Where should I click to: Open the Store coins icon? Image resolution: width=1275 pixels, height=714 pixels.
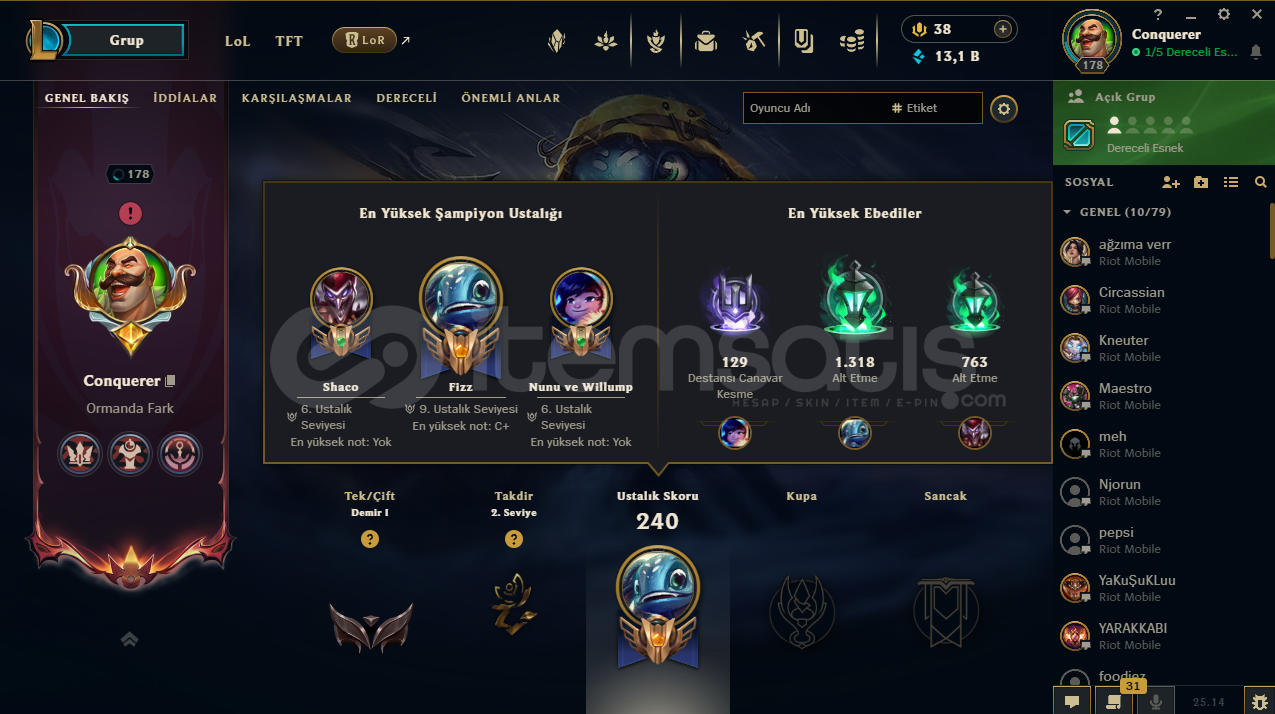852,41
